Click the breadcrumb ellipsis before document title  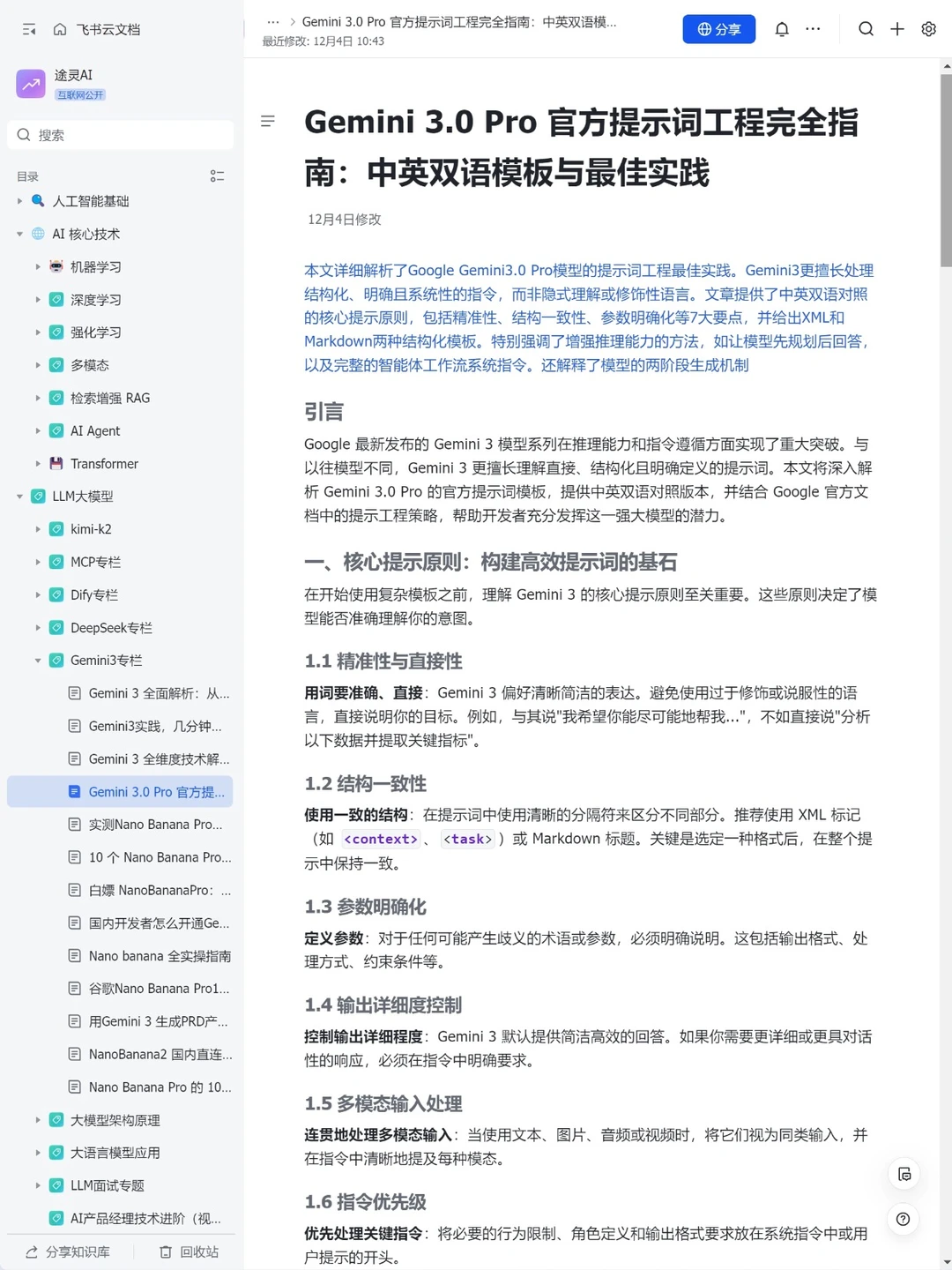point(273,22)
